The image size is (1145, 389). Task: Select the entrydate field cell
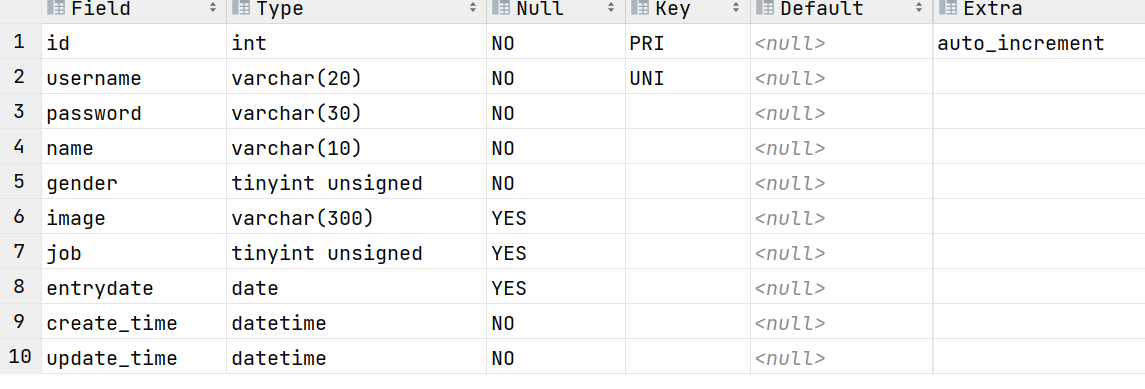coord(134,288)
